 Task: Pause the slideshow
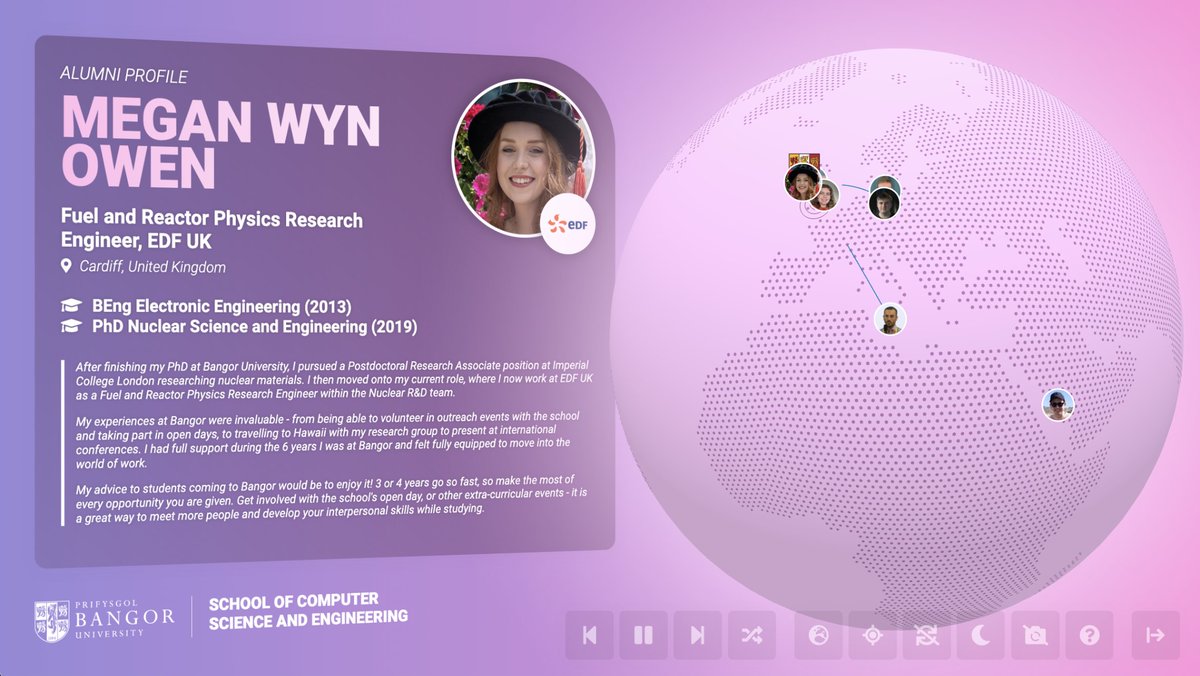(x=644, y=635)
